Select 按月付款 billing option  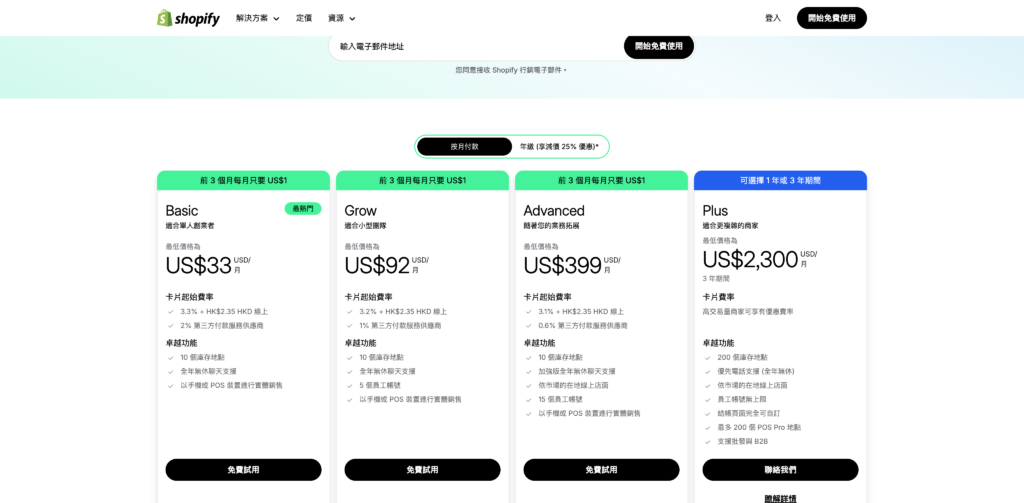click(x=464, y=146)
